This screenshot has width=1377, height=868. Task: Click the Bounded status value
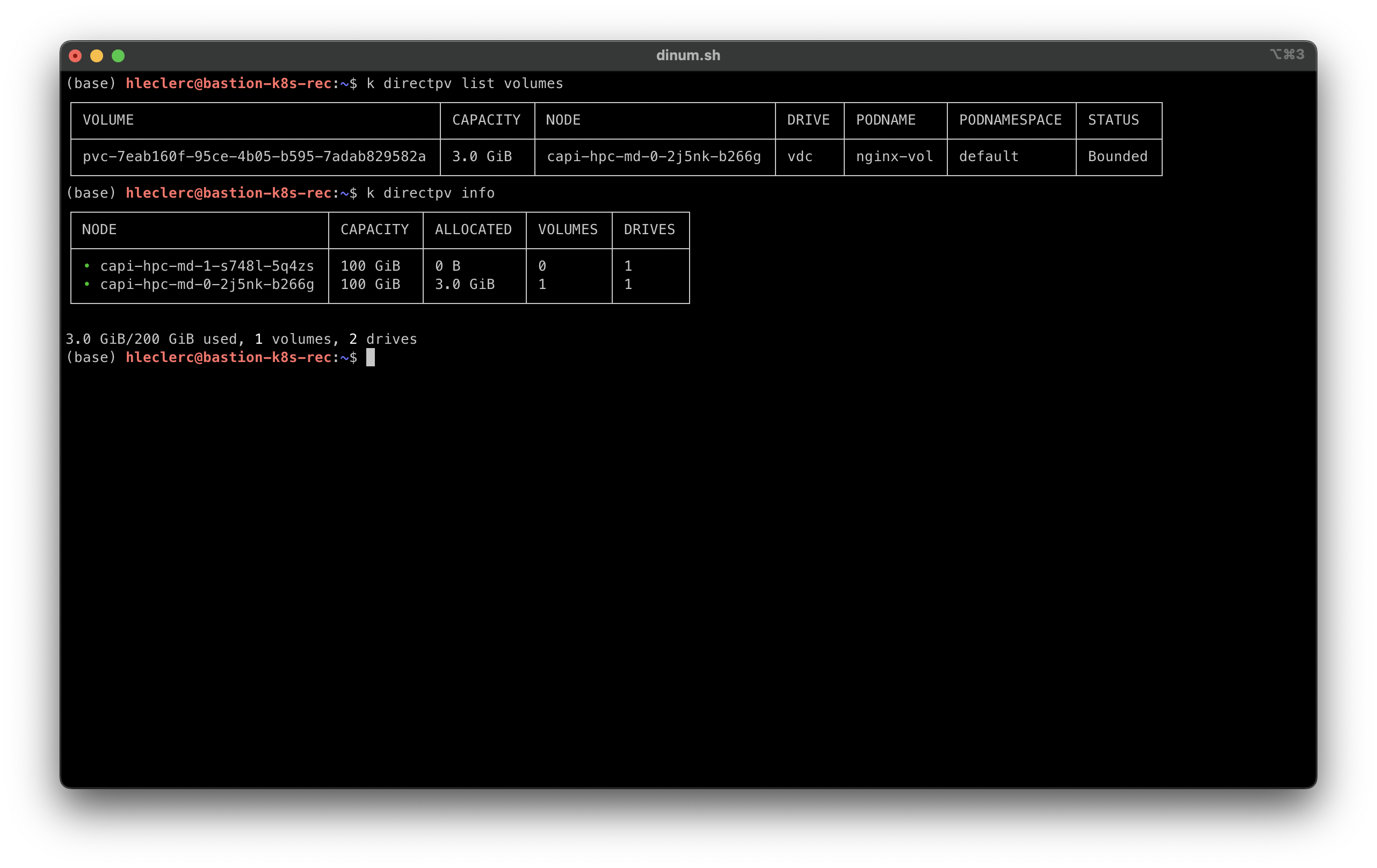click(x=1118, y=157)
